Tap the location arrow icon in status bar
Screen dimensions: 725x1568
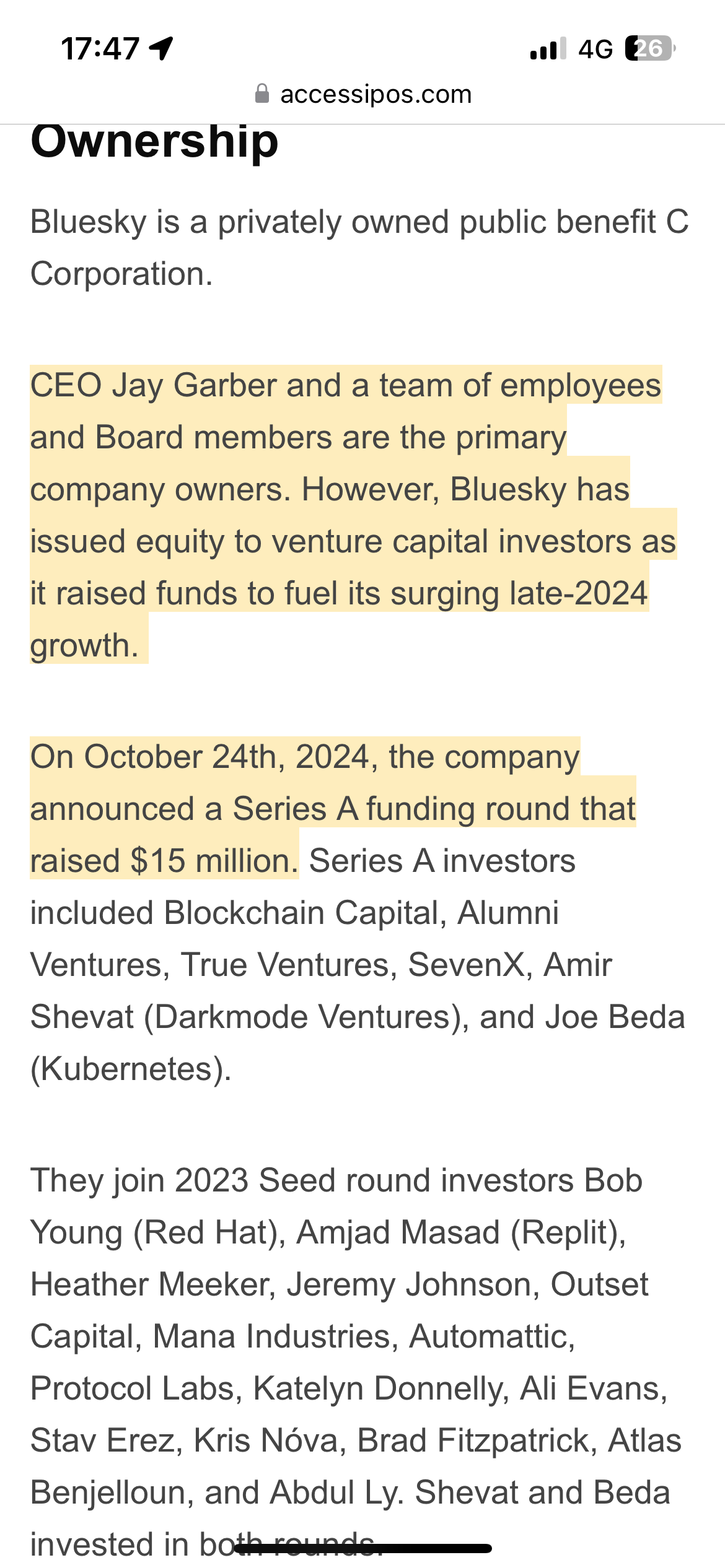(x=161, y=48)
